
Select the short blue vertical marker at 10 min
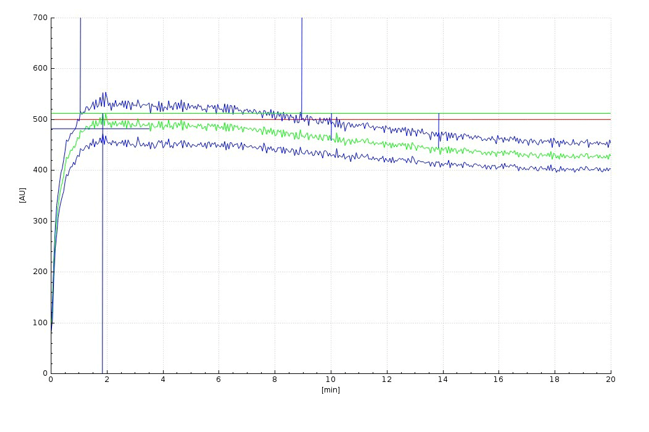331,127
